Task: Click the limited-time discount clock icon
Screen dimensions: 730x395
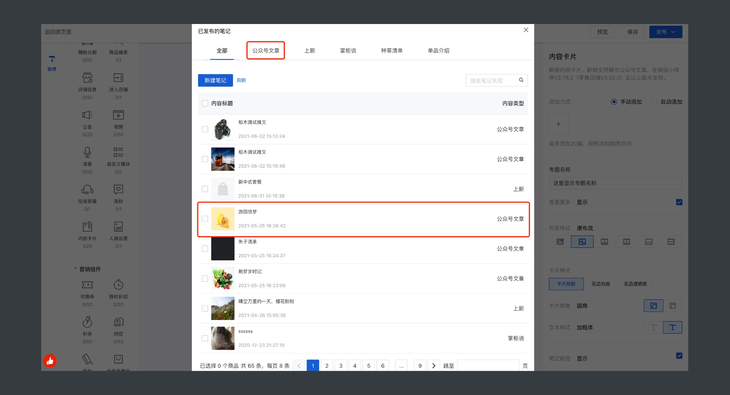Action: (118, 285)
